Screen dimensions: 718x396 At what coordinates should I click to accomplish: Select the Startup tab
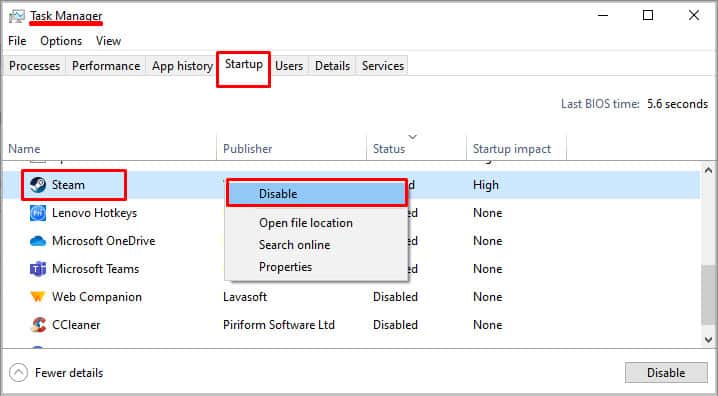point(244,64)
